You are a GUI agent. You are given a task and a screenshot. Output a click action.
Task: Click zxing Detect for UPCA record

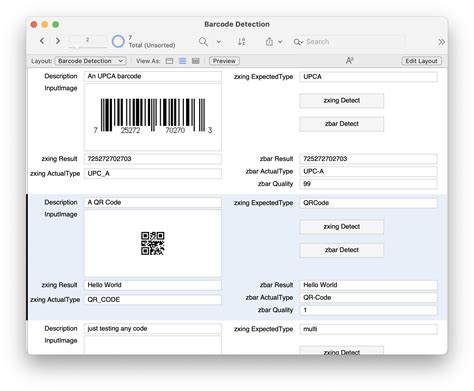point(342,101)
